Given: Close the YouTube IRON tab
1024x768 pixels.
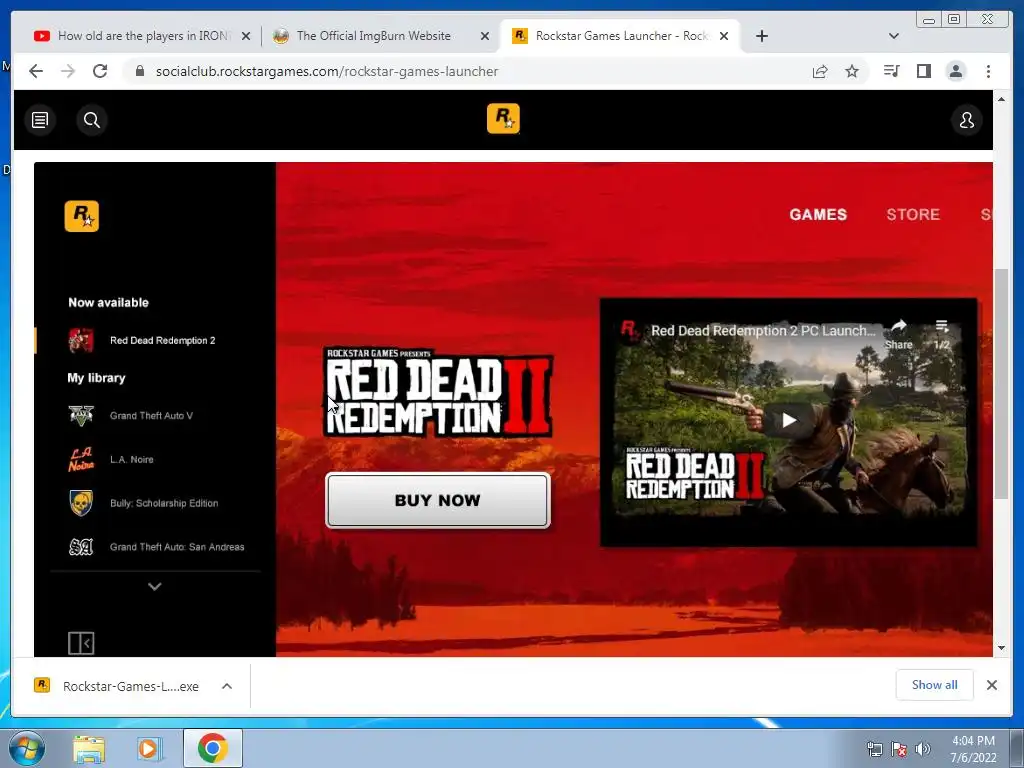Looking at the screenshot, I should click(x=246, y=36).
